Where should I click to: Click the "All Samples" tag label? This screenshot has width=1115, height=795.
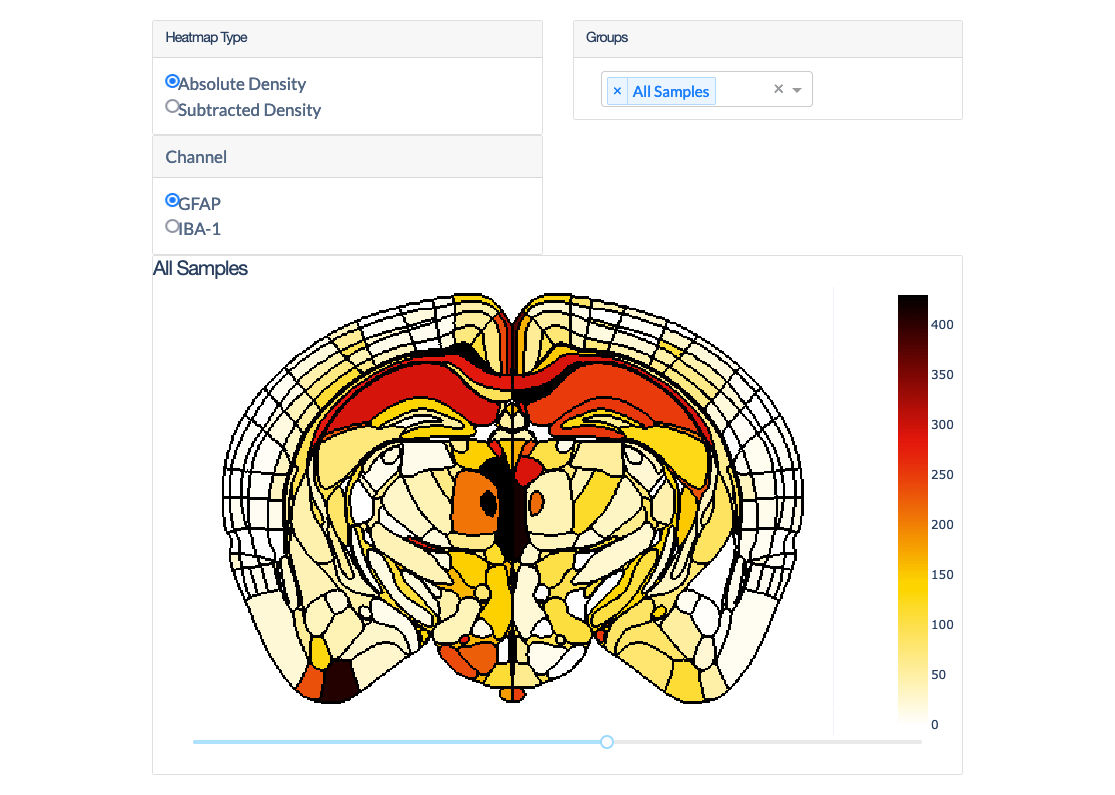(x=671, y=91)
